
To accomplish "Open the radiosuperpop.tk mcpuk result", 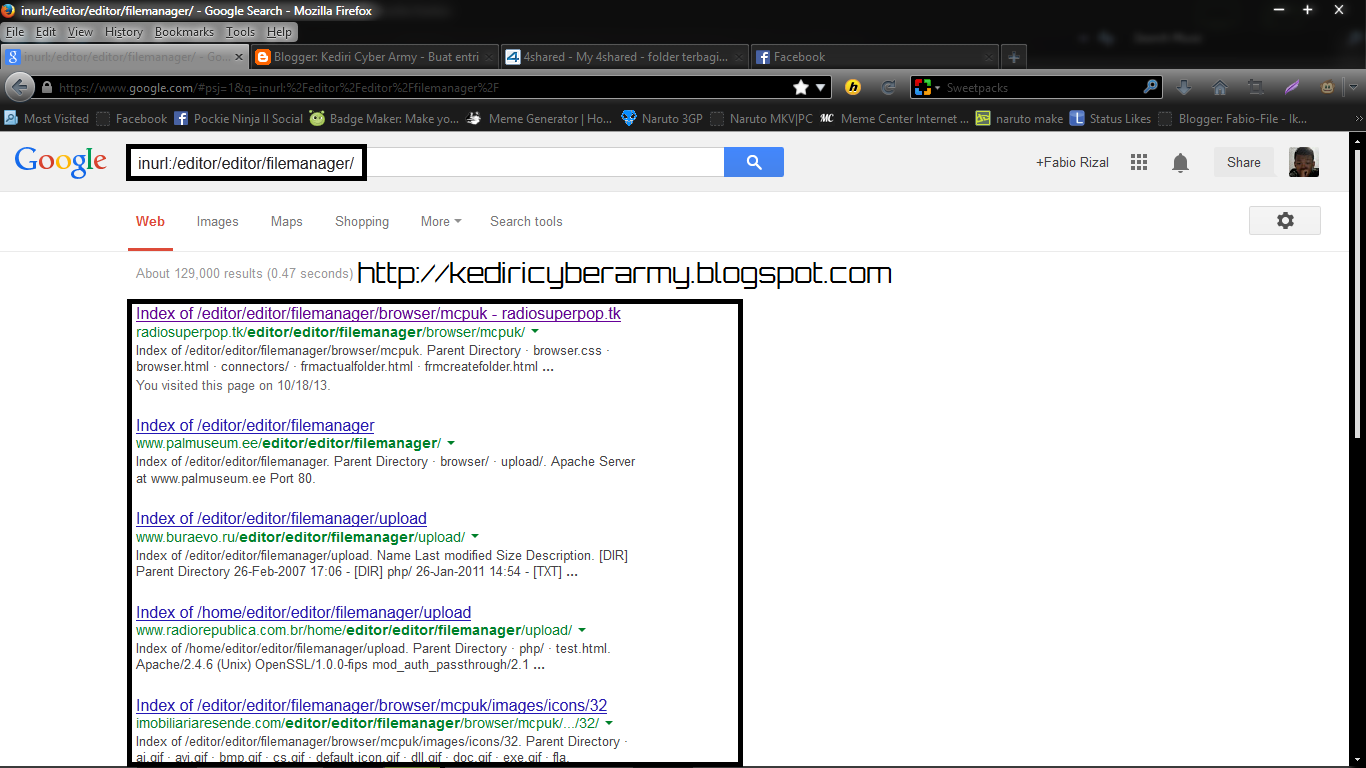I will coord(378,314).
